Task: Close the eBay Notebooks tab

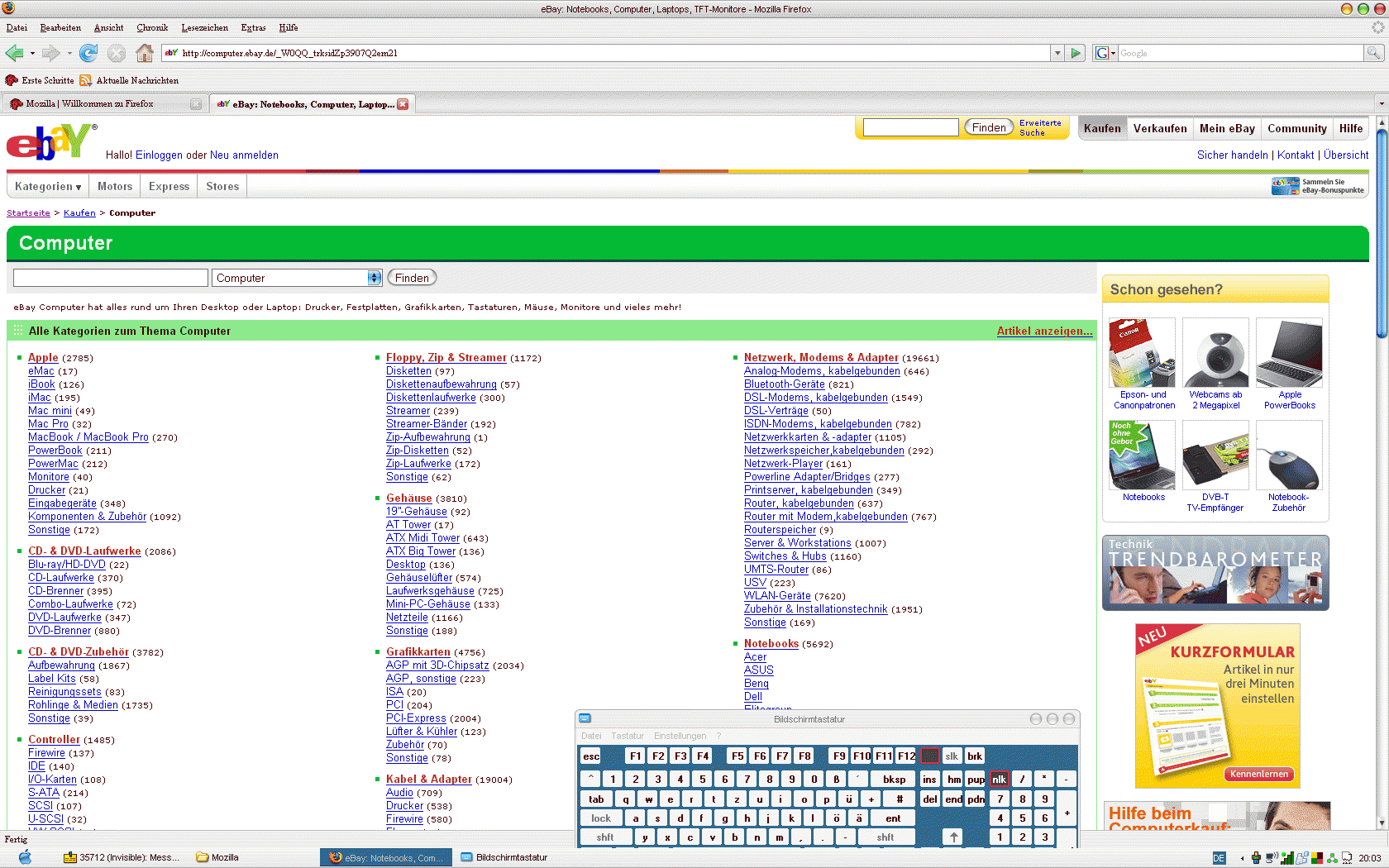Action: click(403, 104)
